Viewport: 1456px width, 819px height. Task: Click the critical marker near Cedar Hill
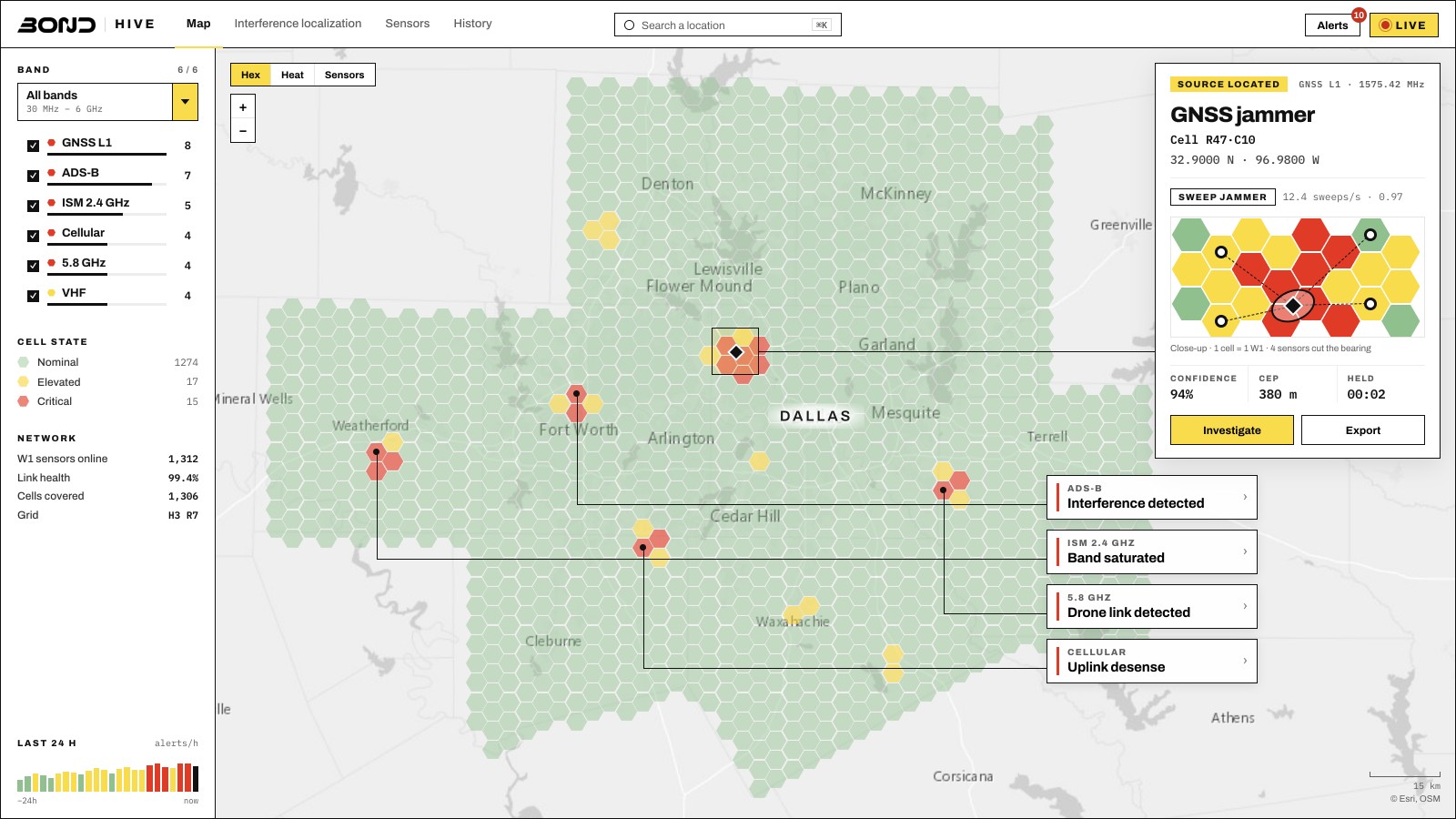point(643,547)
